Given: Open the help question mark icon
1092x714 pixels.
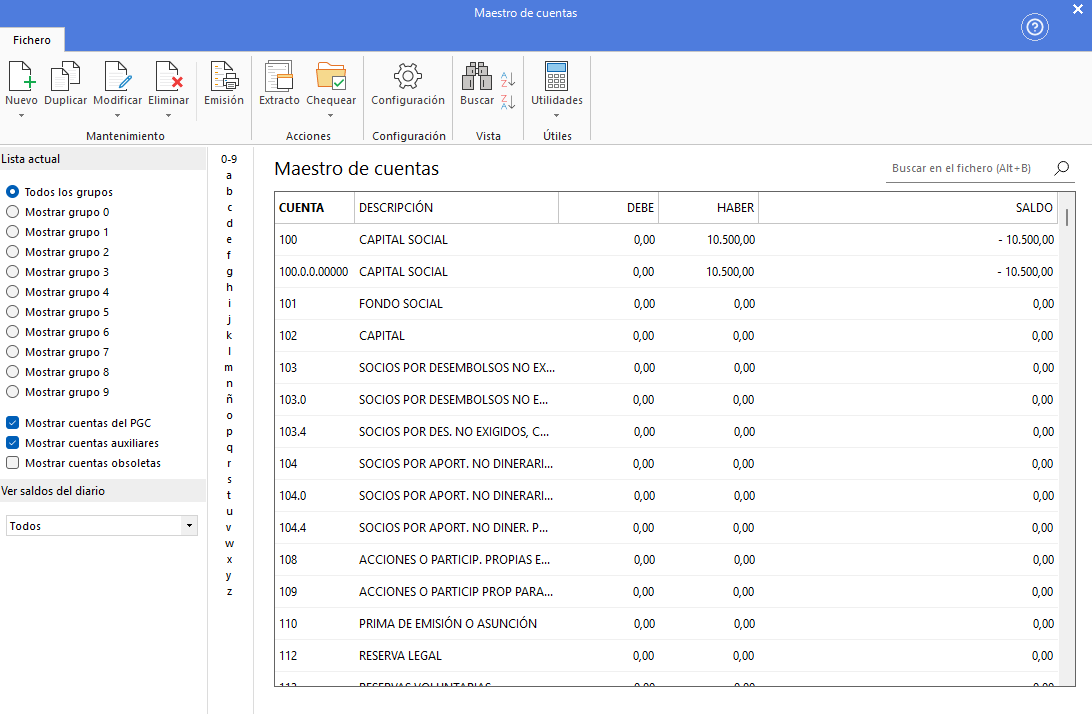Looking at the screenshot, I should 1035,27.
